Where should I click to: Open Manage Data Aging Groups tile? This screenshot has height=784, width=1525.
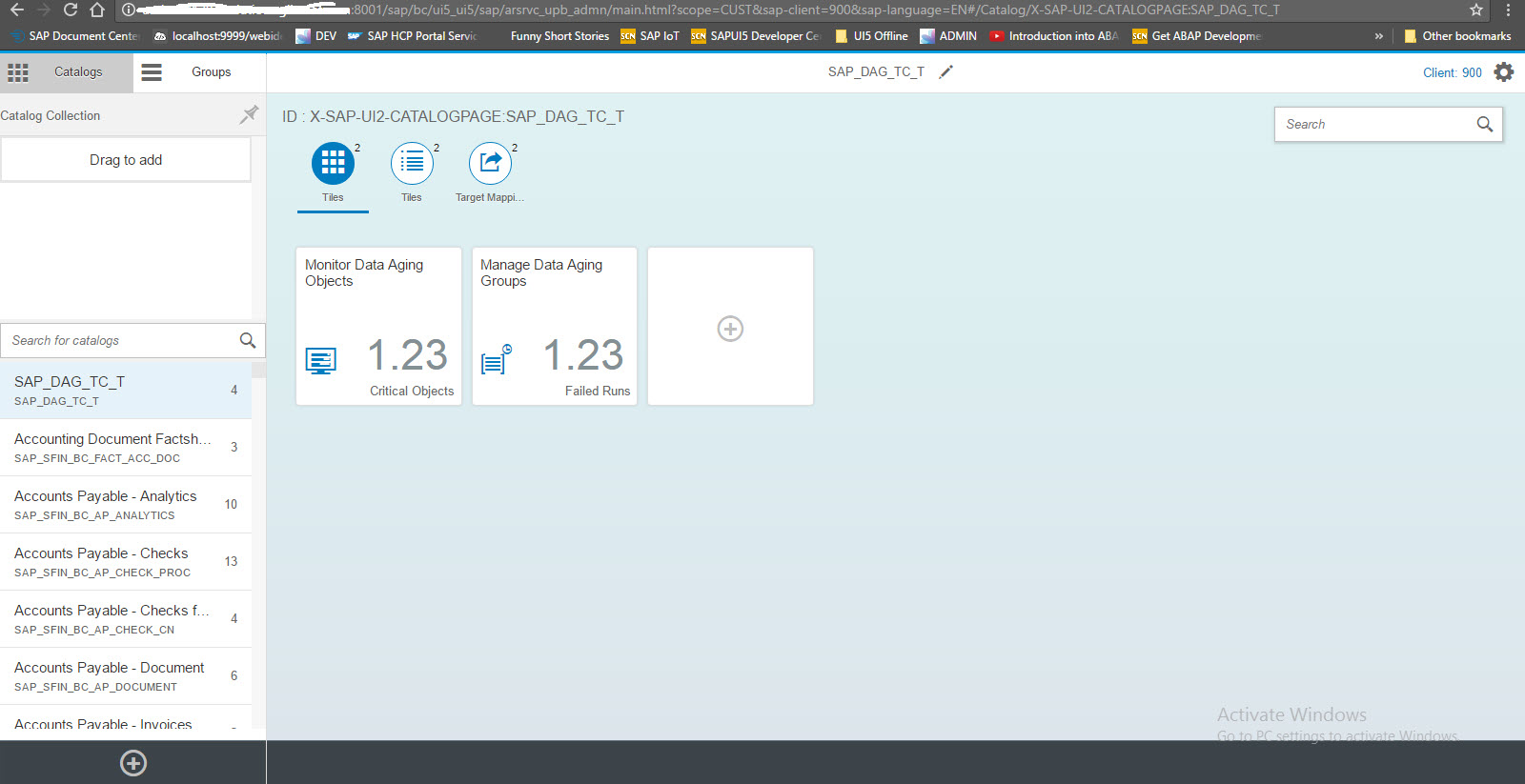(x=555, y=326)
